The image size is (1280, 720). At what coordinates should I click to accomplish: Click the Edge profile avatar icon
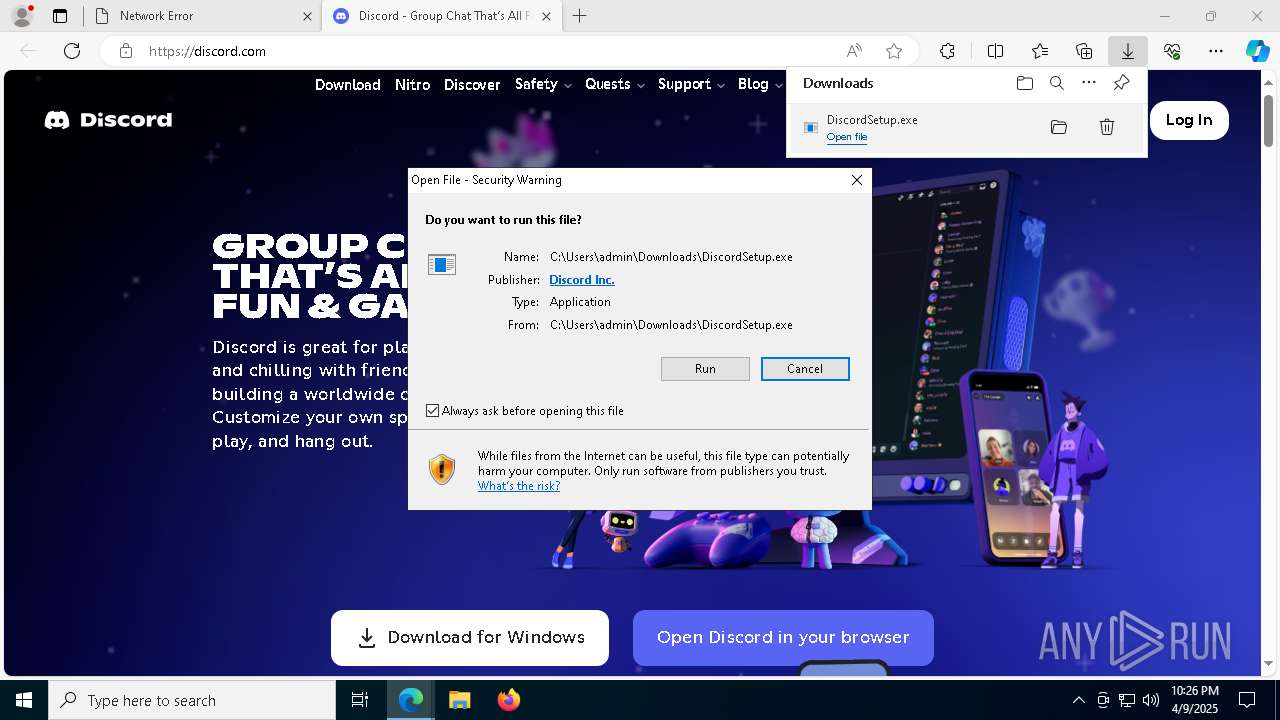pyautogui.click(x=22, y=16)
